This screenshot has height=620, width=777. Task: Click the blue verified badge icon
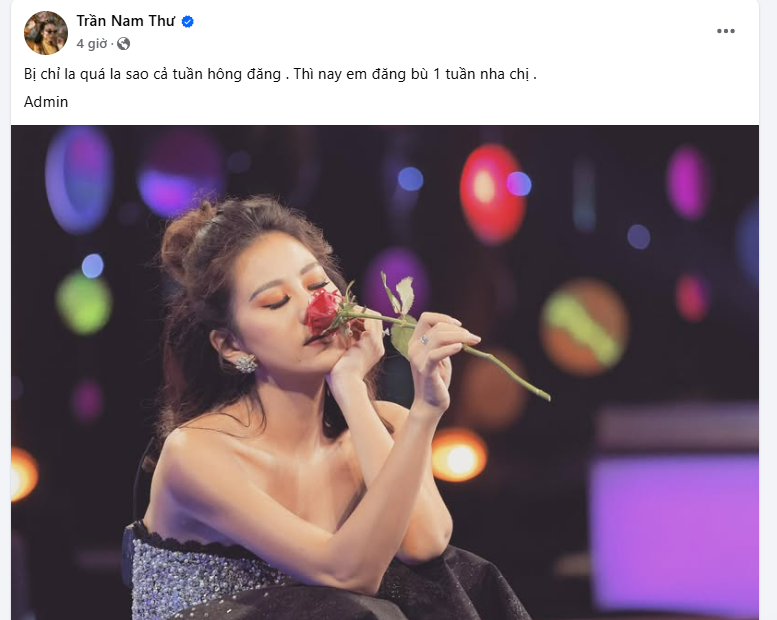(x=187, y=21)
